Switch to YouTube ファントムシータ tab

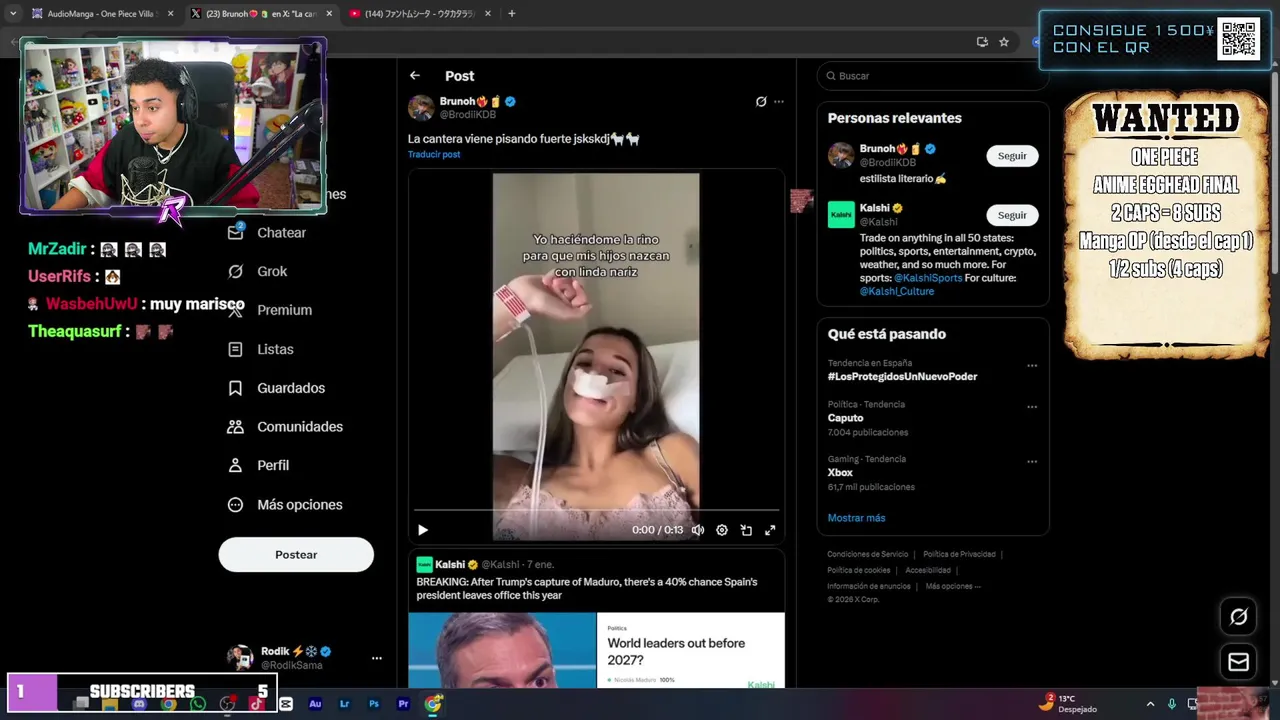pyautogui.click(x=419, y=14)
